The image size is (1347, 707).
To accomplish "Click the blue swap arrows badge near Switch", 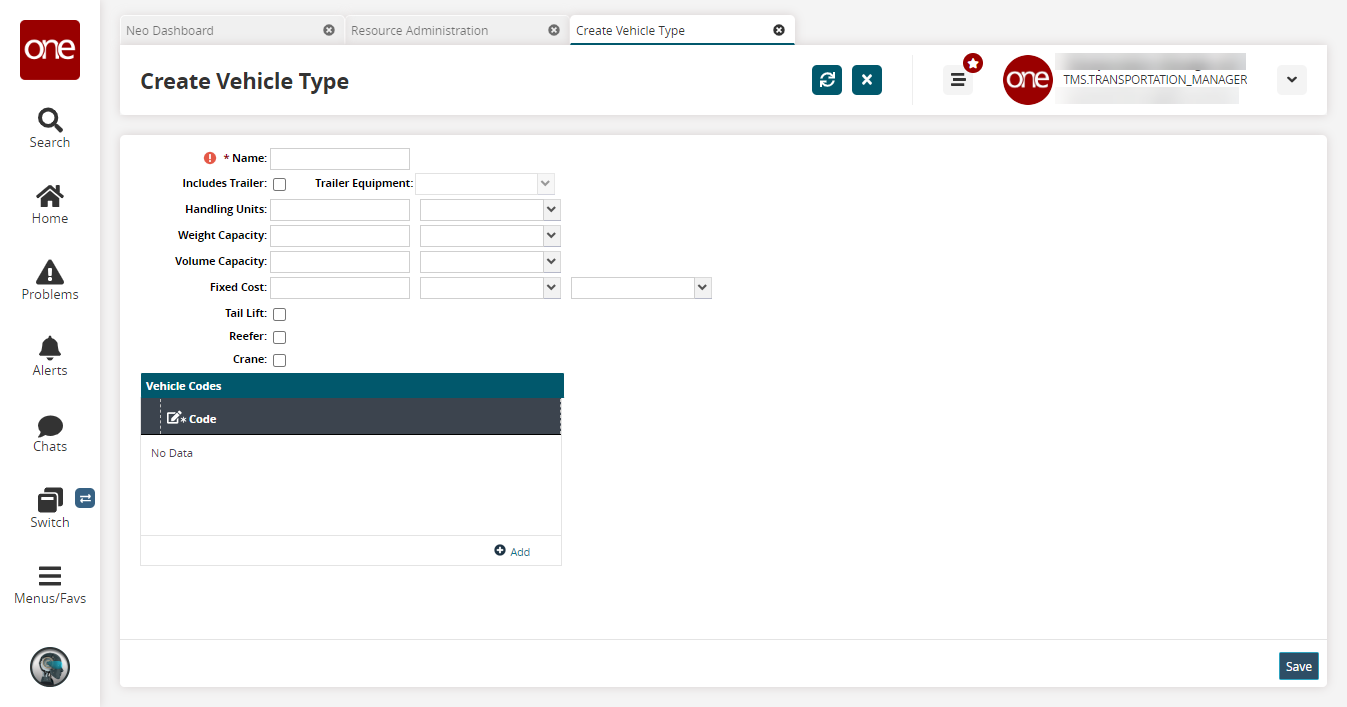I will [85, 498].
